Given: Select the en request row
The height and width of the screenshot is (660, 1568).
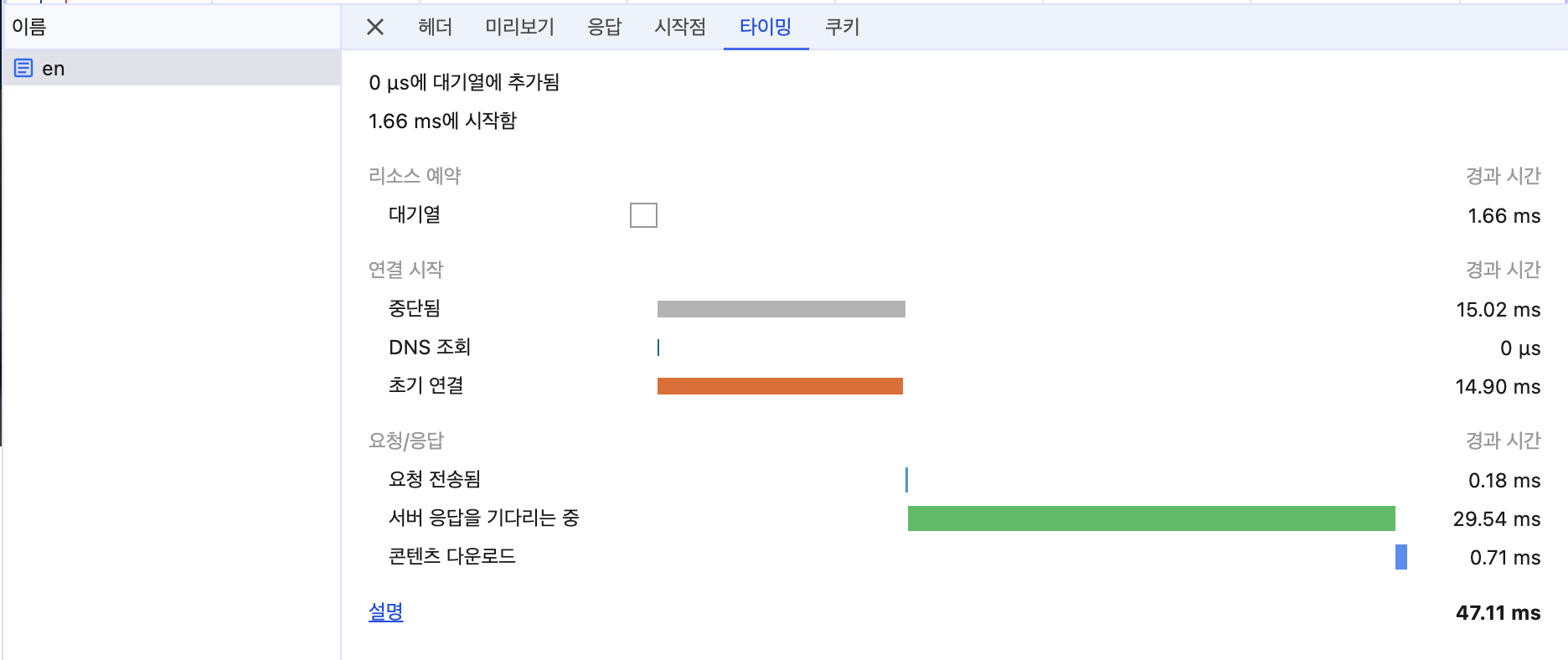Looking at the screenshot, I should (x=168, y=68).
